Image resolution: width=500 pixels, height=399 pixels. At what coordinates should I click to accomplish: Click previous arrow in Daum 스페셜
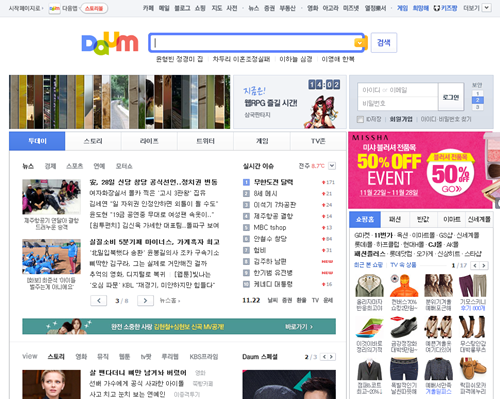pos(324,357)
